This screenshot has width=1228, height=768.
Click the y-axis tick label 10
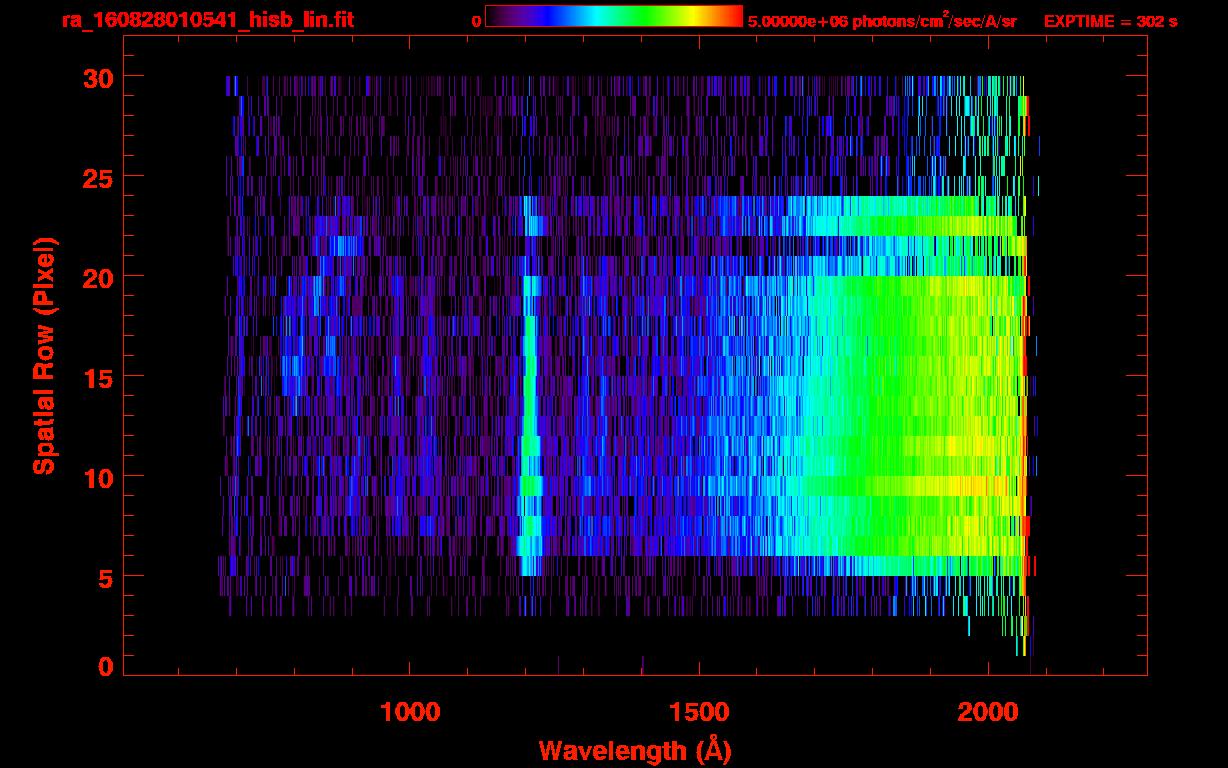(98, 477)
